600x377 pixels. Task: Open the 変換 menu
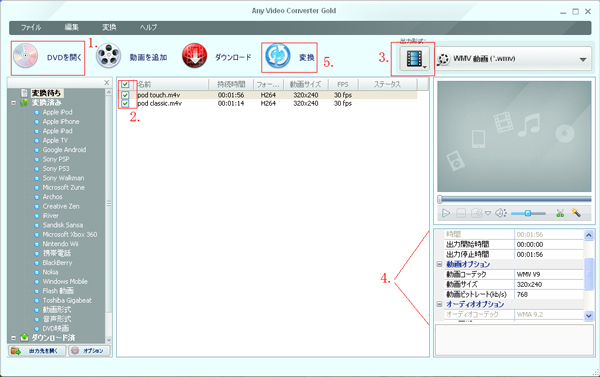pos(109,28)
